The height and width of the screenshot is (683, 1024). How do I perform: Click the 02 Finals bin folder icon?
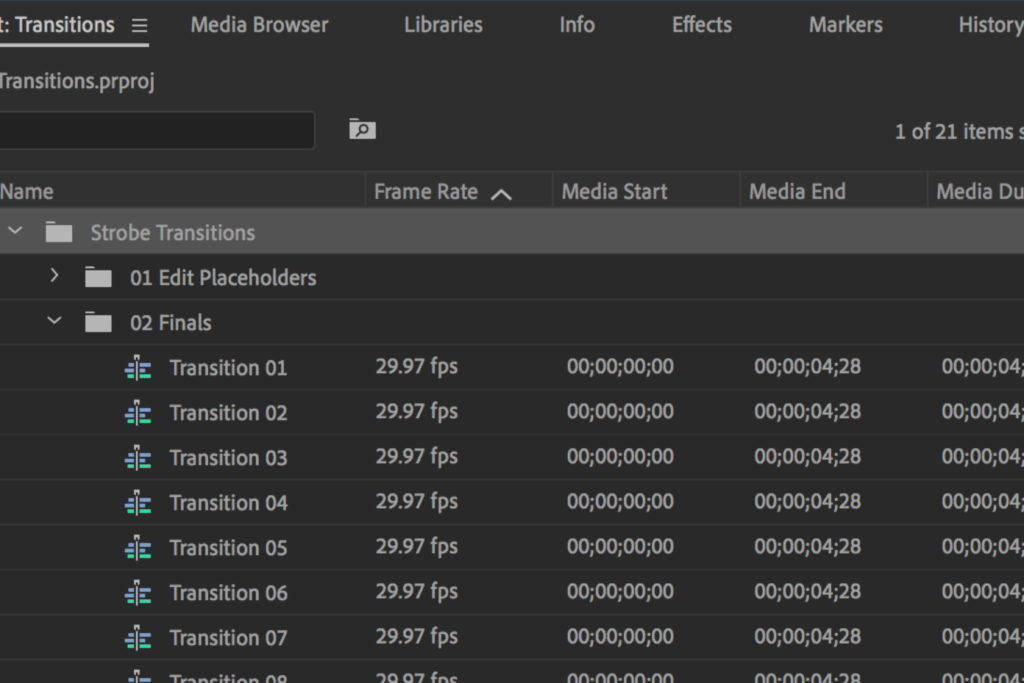point(98,323)
